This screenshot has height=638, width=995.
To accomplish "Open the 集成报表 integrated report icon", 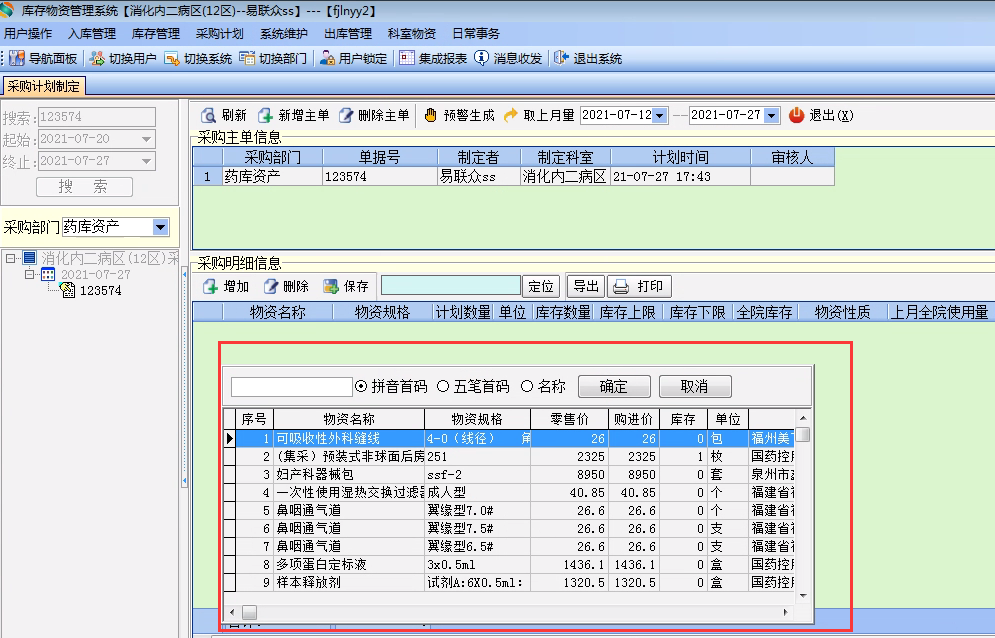I will click(407, 58).
